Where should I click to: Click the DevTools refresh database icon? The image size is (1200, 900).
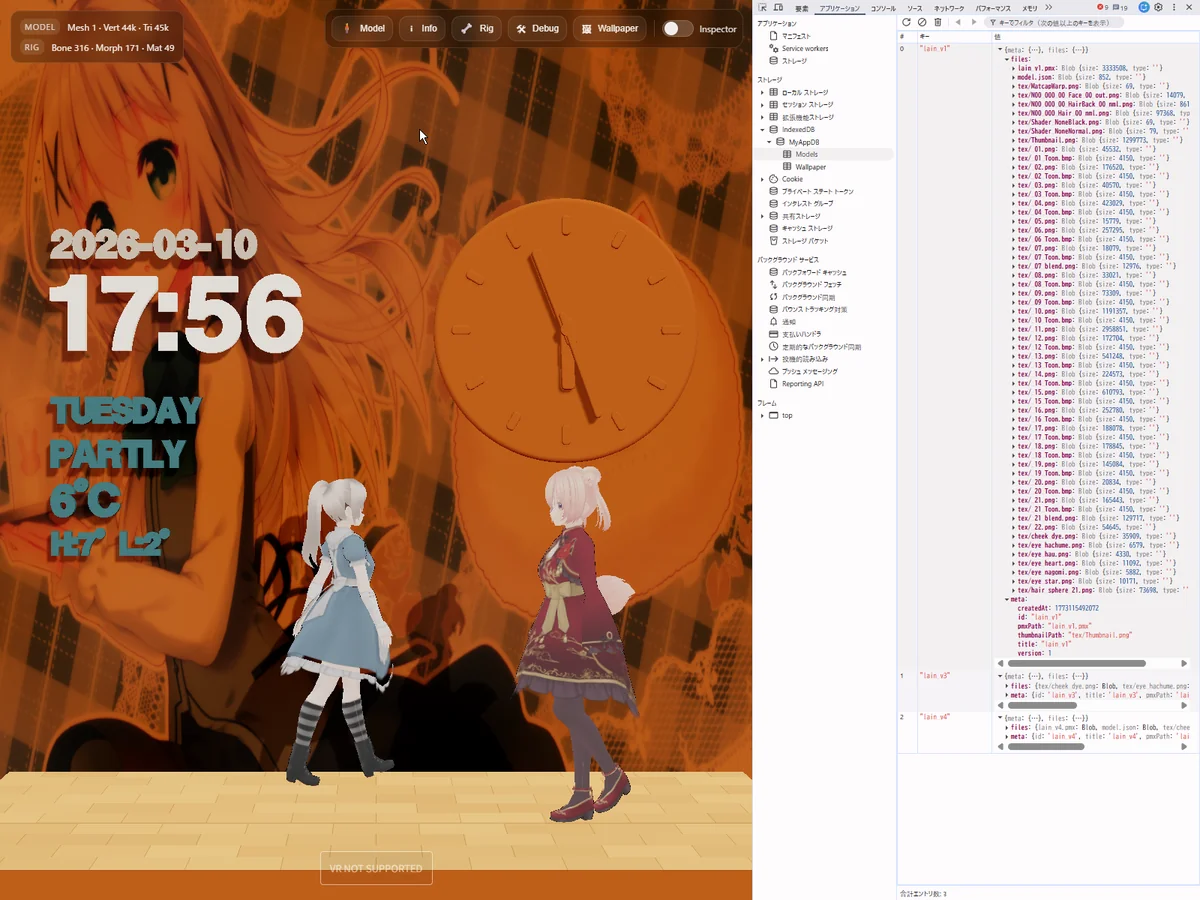coord(907,22)
